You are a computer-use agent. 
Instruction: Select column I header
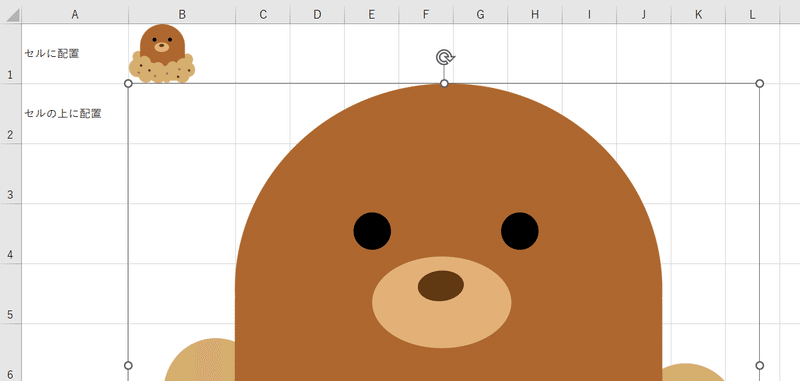coord(589,15)
